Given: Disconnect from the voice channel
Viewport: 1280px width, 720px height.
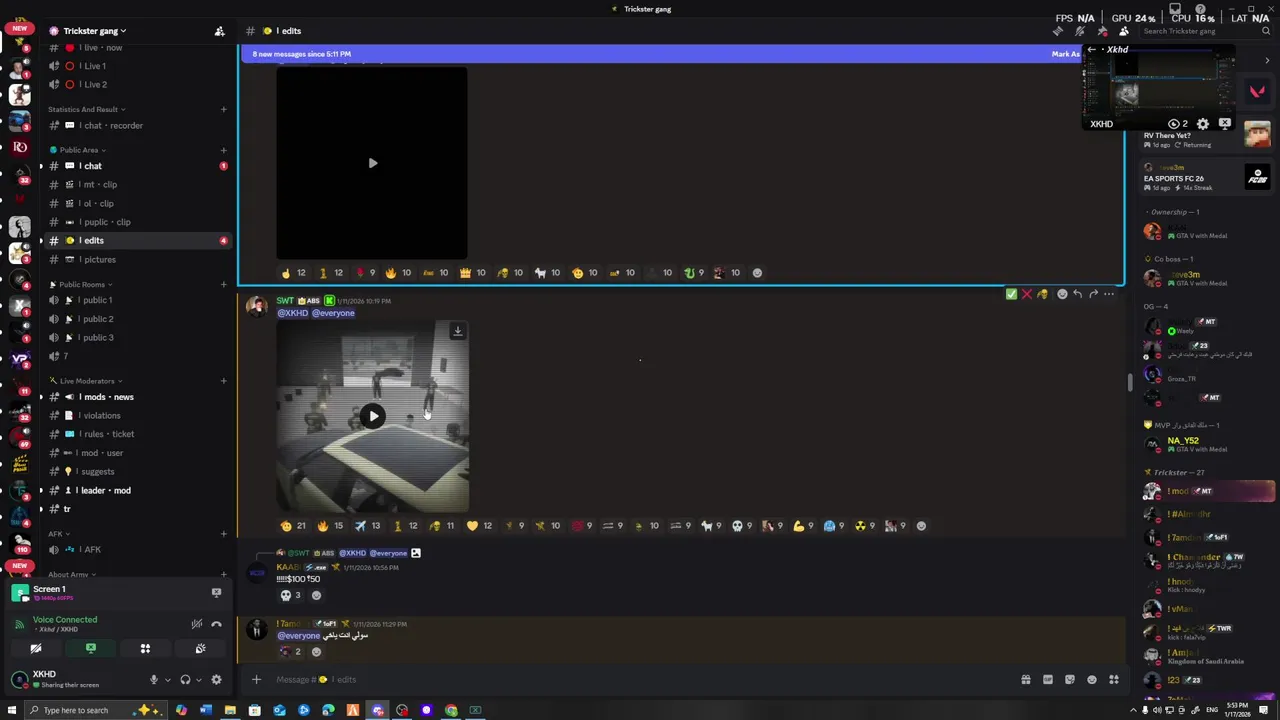Looking at the screenshot, I should (x=216, y=624).
